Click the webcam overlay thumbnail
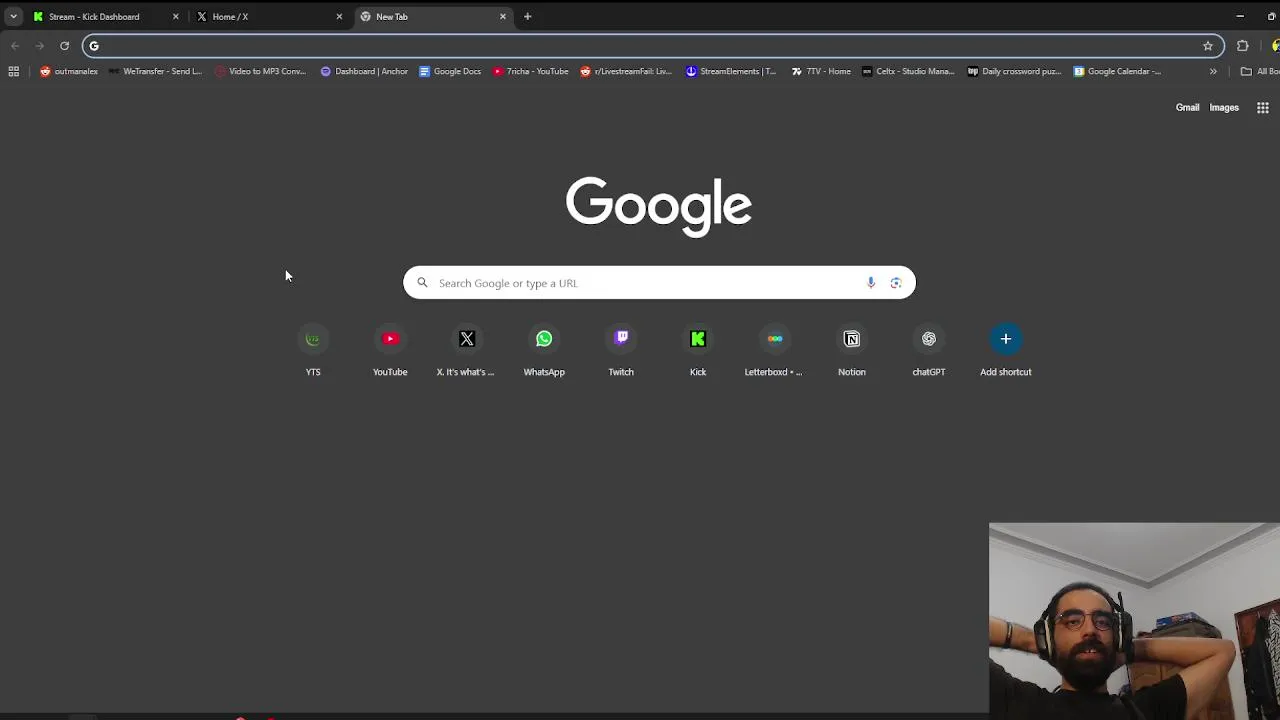This screenshot has width=1280, height=720. point(1134,621)
